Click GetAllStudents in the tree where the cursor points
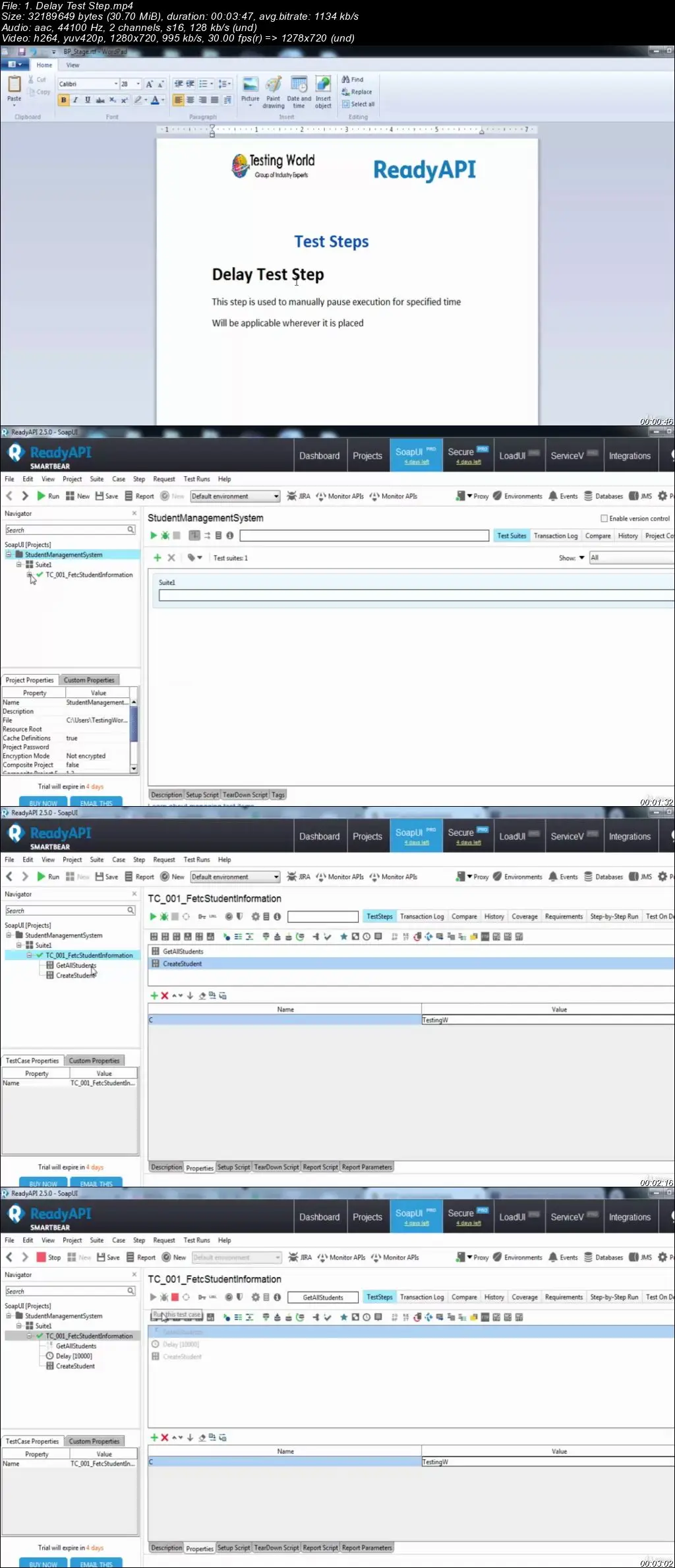 pyautogui.click(x=76, y=965)
